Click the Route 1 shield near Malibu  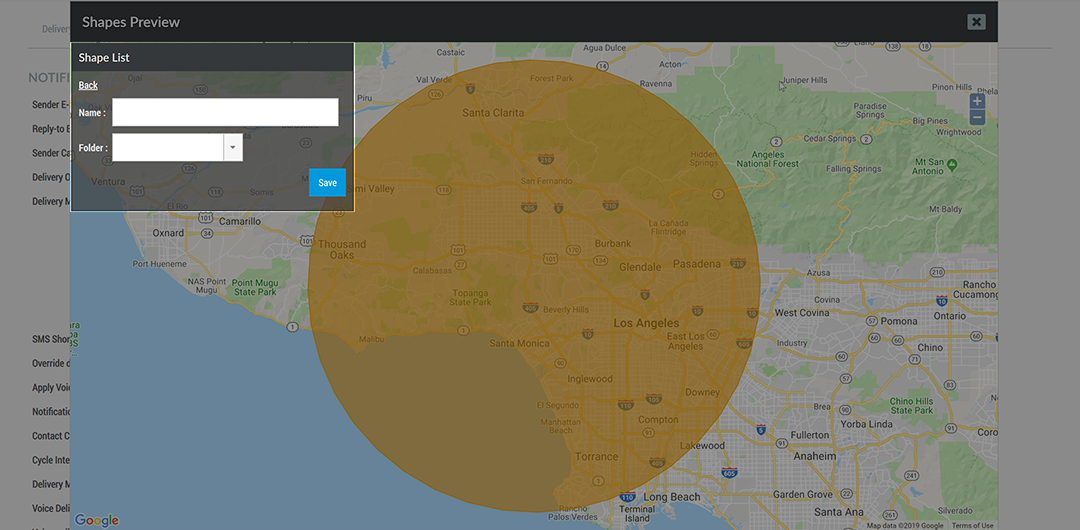coord(464,330)
